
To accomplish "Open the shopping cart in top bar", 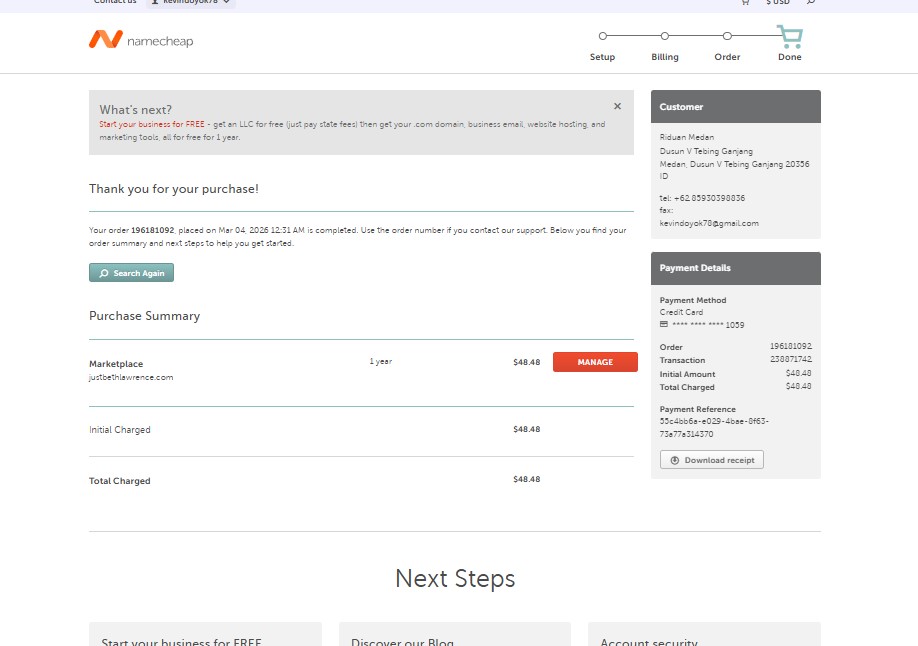I will pos(745,3).
